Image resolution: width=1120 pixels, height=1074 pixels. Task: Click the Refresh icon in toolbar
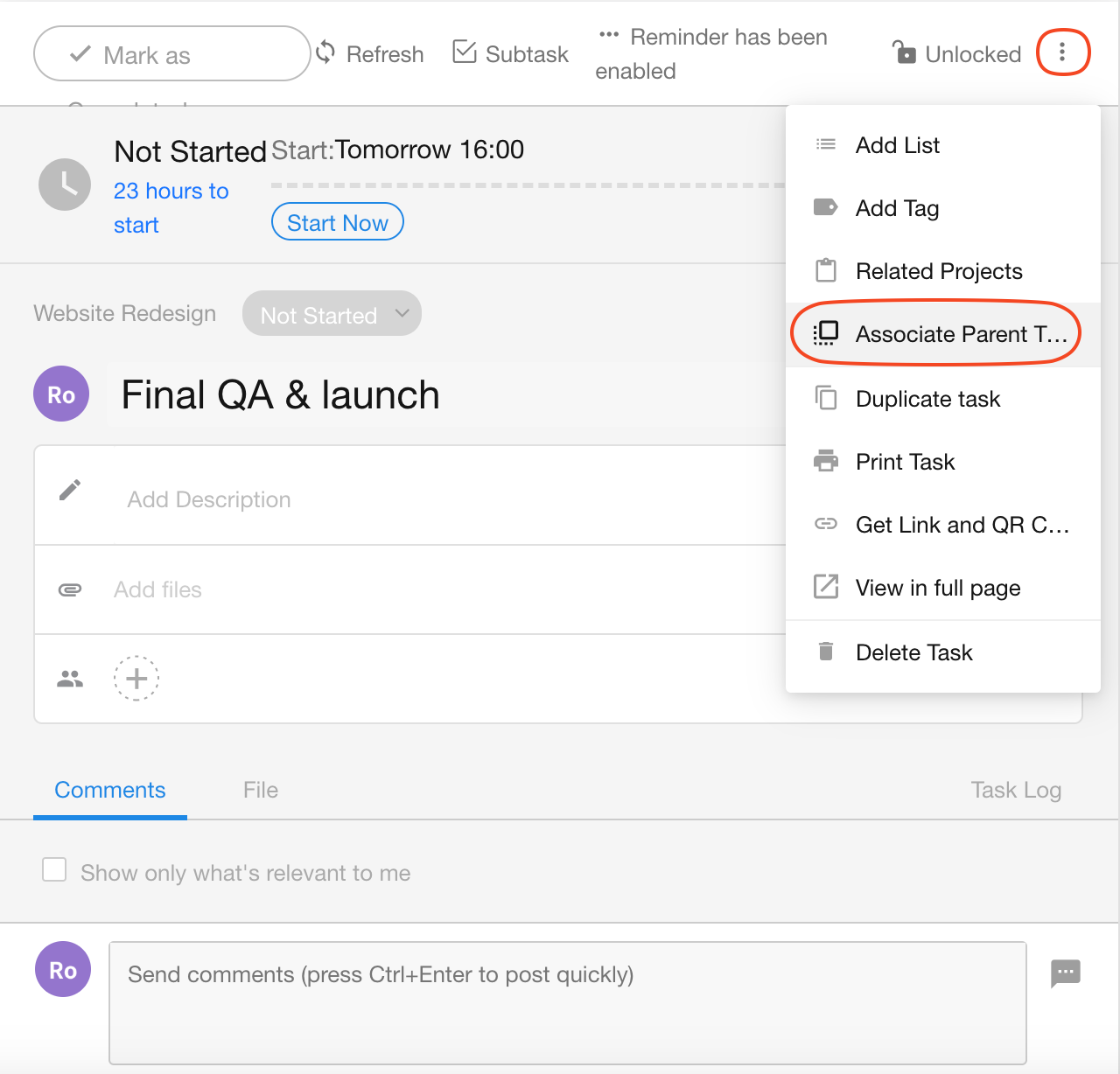[325, 53]
